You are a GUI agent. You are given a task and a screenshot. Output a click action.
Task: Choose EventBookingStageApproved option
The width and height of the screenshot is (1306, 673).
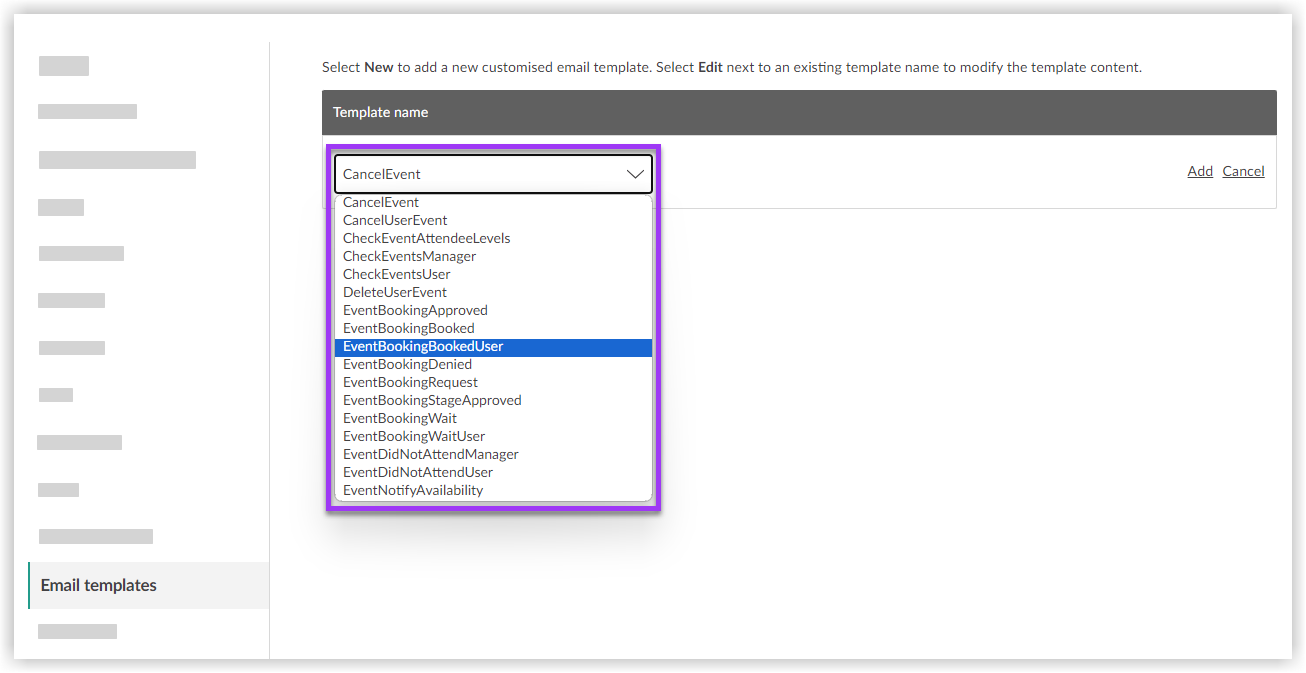tap(432, 401)
